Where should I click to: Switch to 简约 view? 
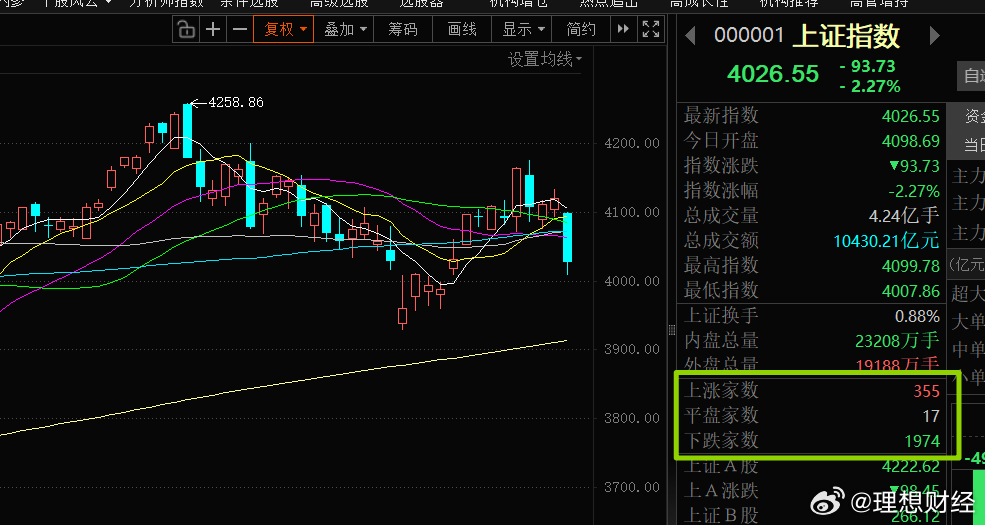tap(581, 29)
